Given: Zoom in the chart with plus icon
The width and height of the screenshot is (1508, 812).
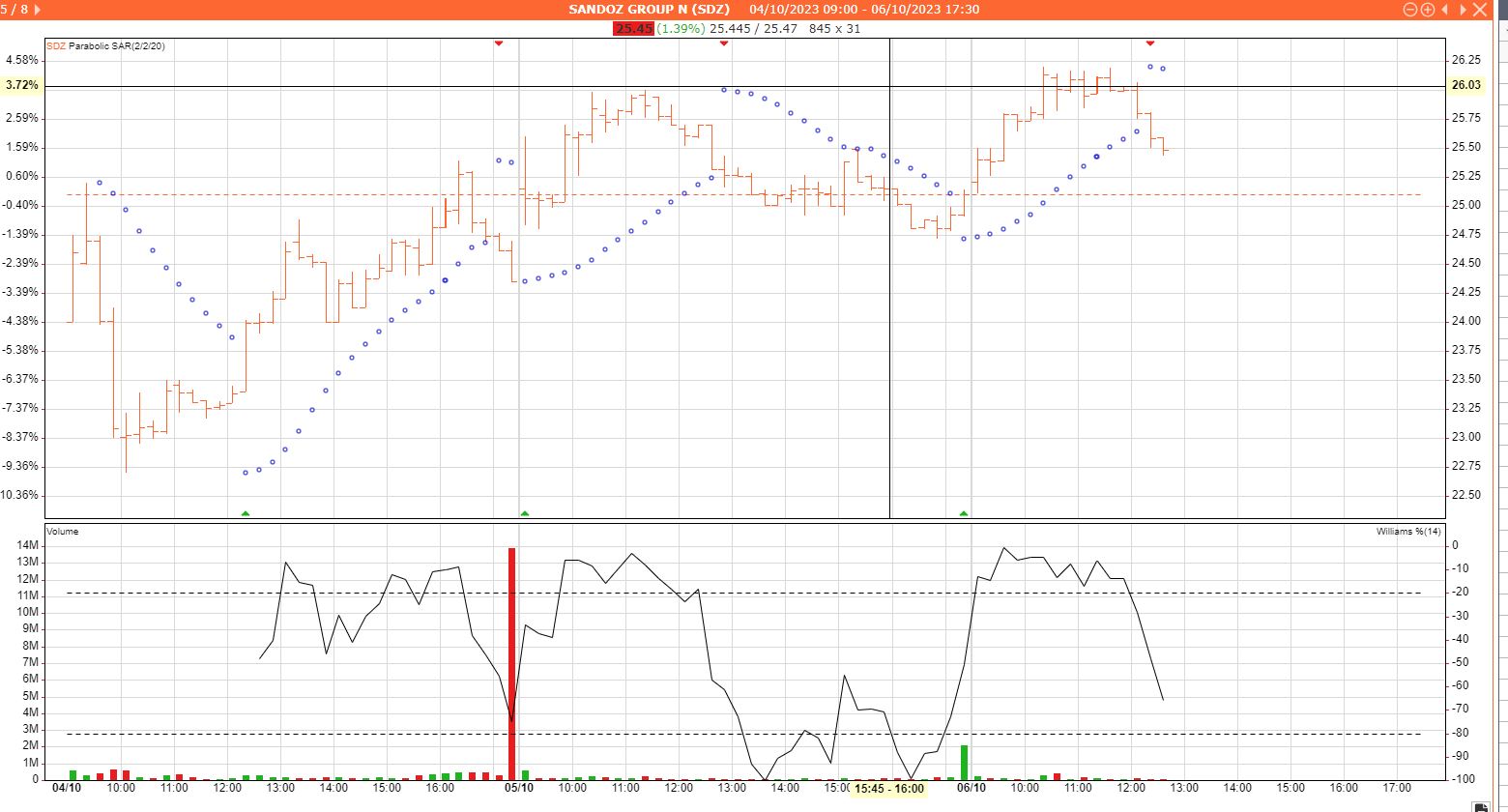Looking at the screenshot, I should pos(1426,10).
